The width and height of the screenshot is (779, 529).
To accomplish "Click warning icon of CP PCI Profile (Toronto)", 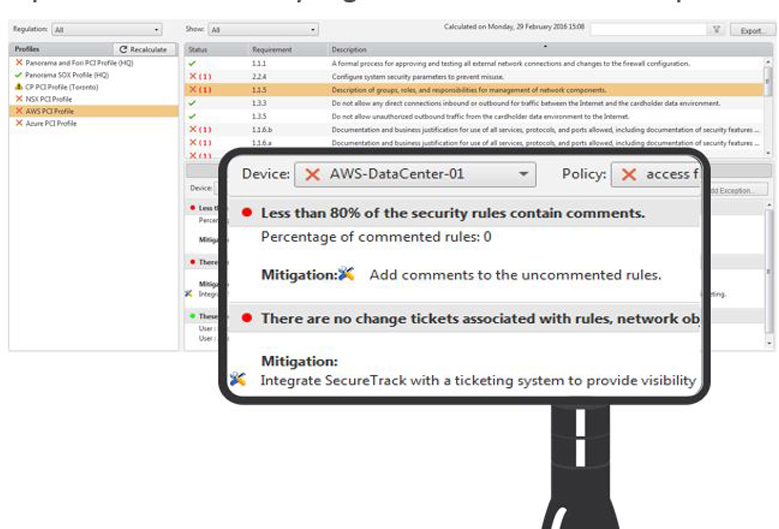I will [19, 87].
